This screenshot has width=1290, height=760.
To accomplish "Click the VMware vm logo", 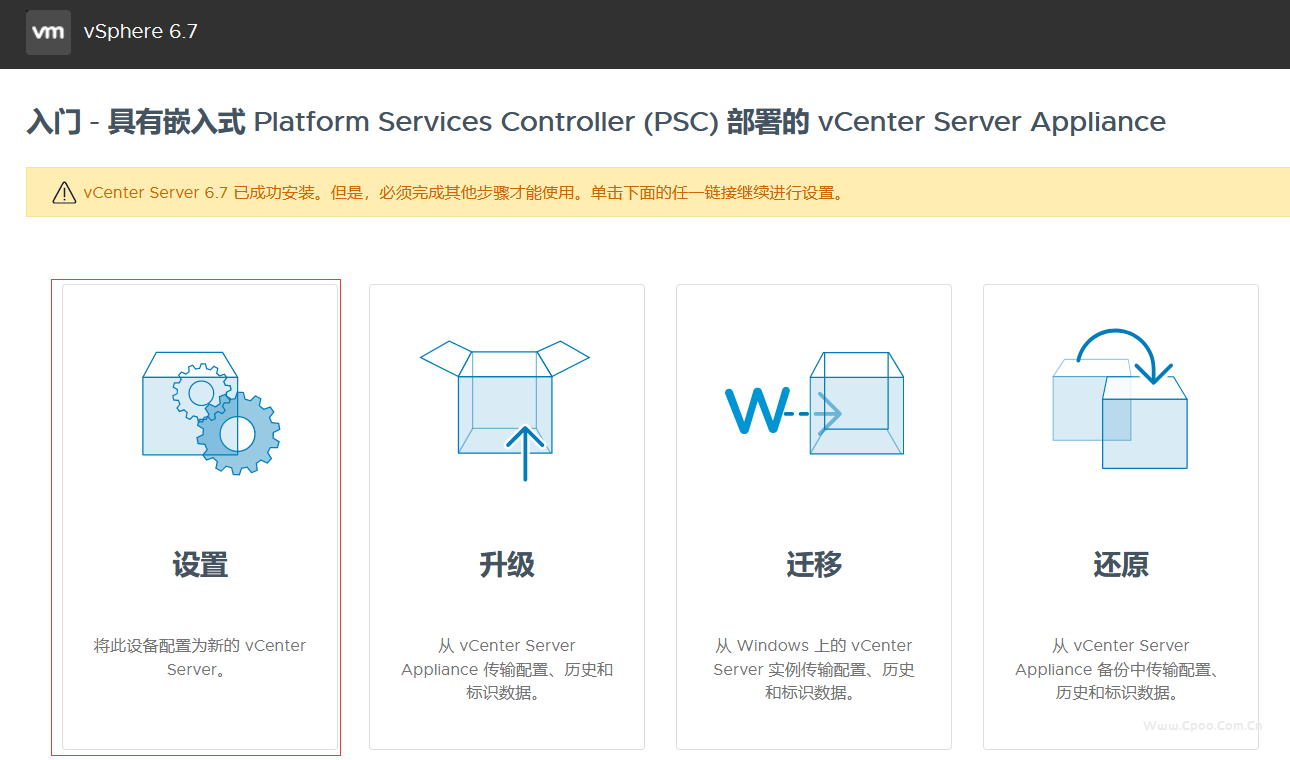I will click(x=48, y=32).
